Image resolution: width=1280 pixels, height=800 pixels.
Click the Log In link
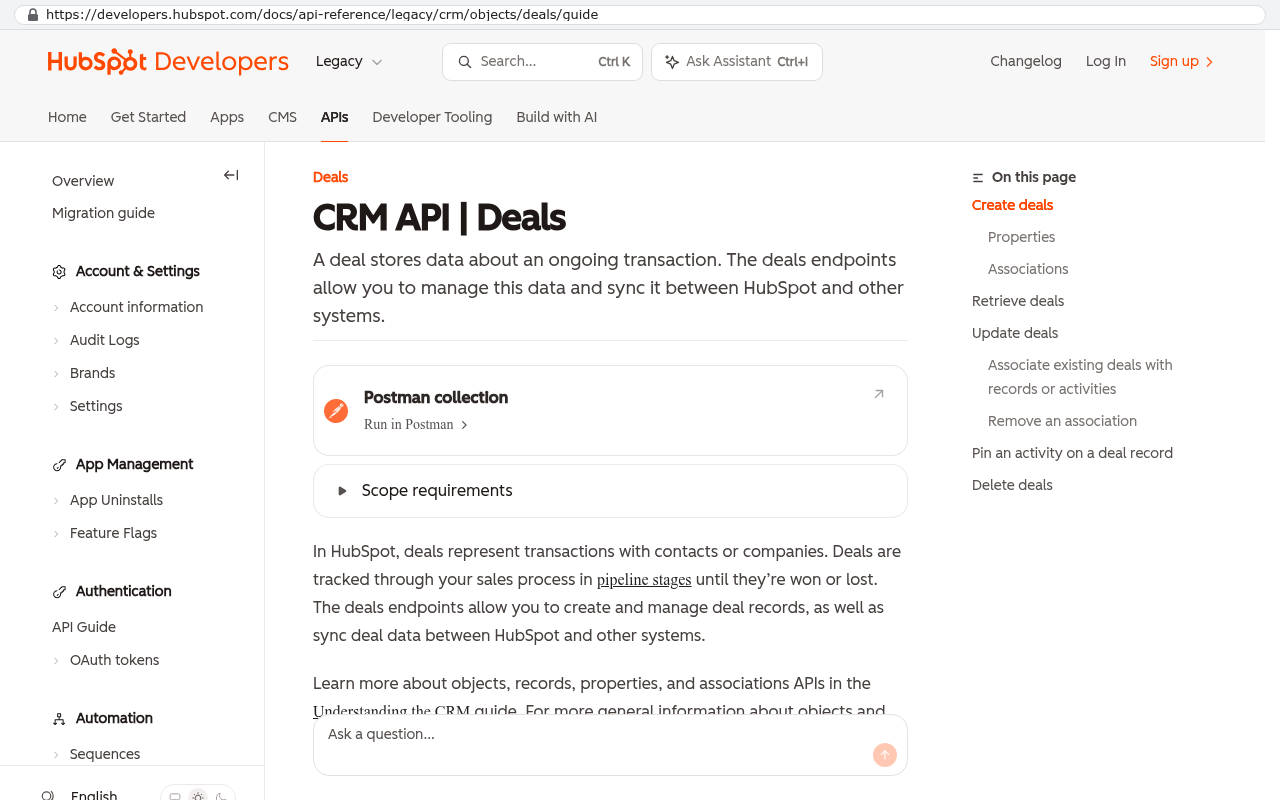point(1106,62)
